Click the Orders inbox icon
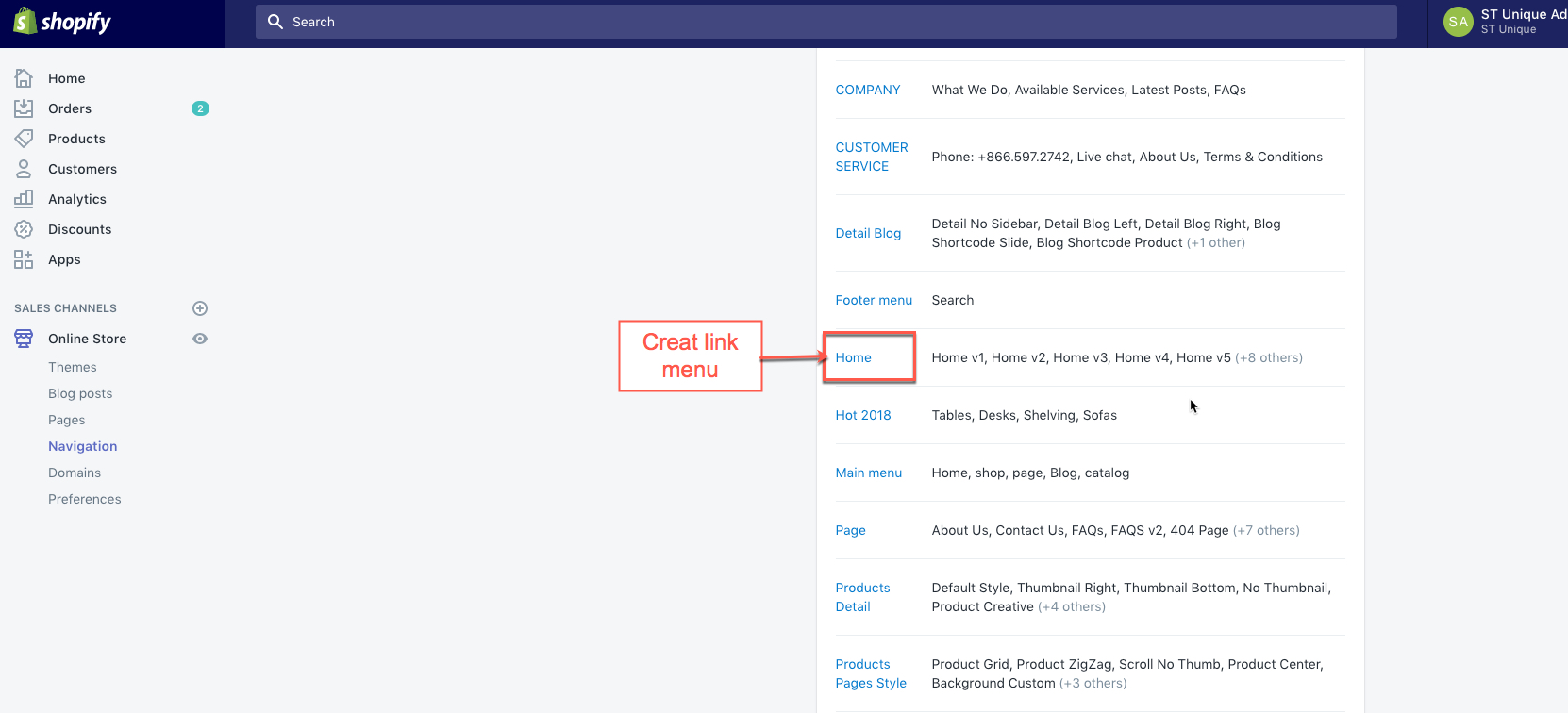 point(24,108)
